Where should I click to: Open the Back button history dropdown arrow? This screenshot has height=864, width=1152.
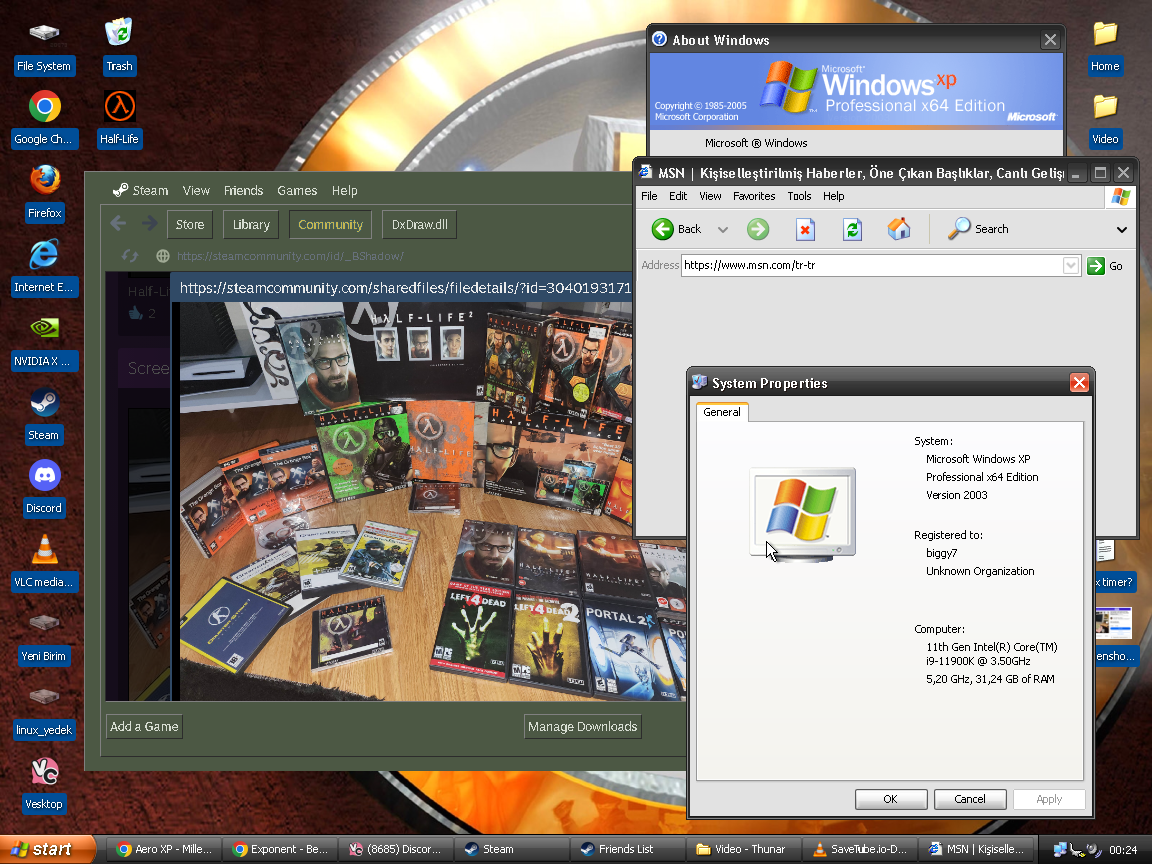[723, 229]
